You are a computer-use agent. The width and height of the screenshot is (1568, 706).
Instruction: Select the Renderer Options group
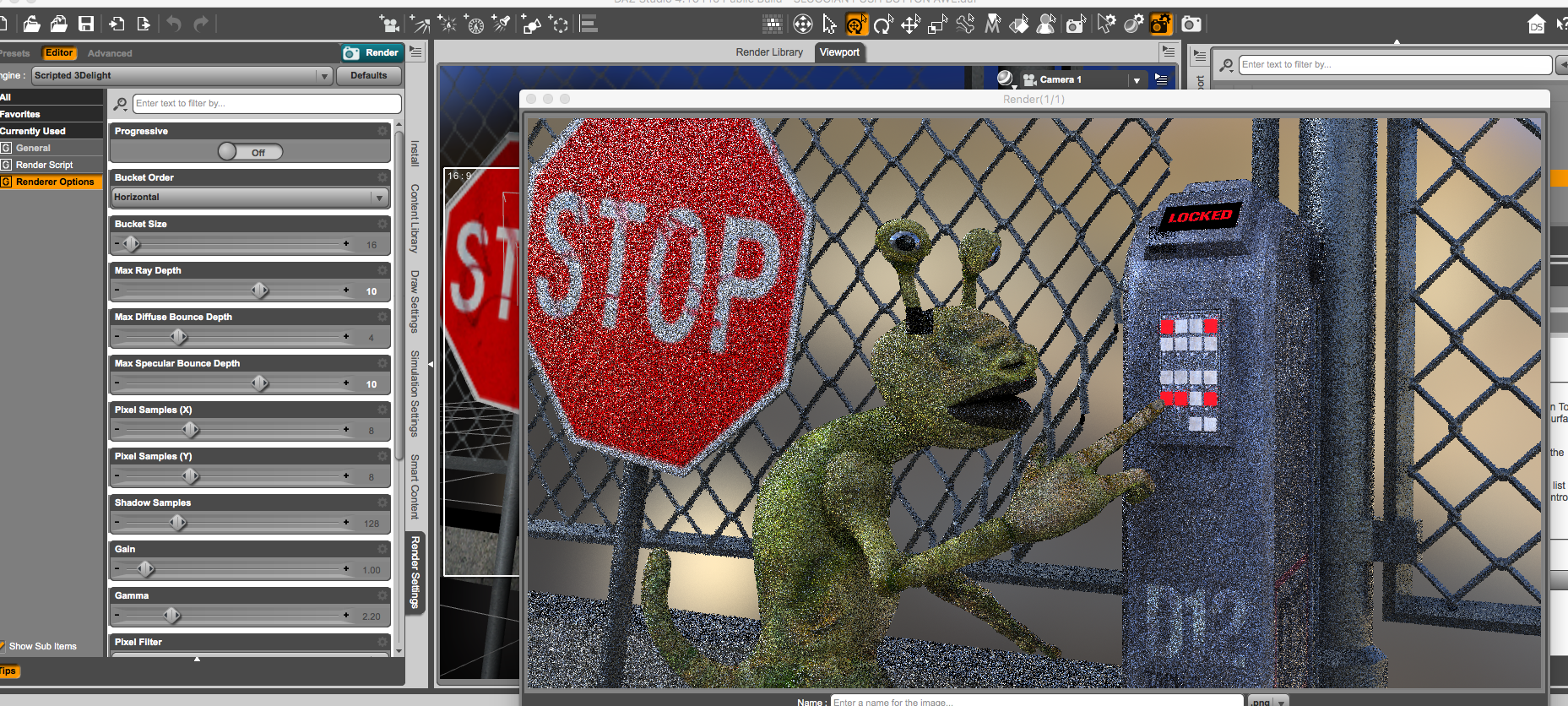pos(52,182)
